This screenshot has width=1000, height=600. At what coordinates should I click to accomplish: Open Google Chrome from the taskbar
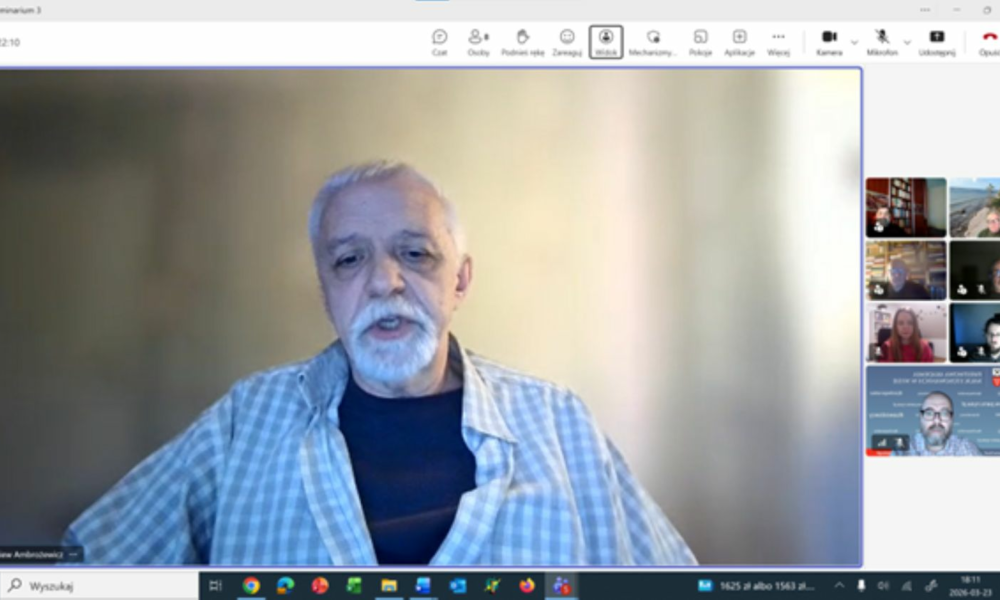coord(249,586)
